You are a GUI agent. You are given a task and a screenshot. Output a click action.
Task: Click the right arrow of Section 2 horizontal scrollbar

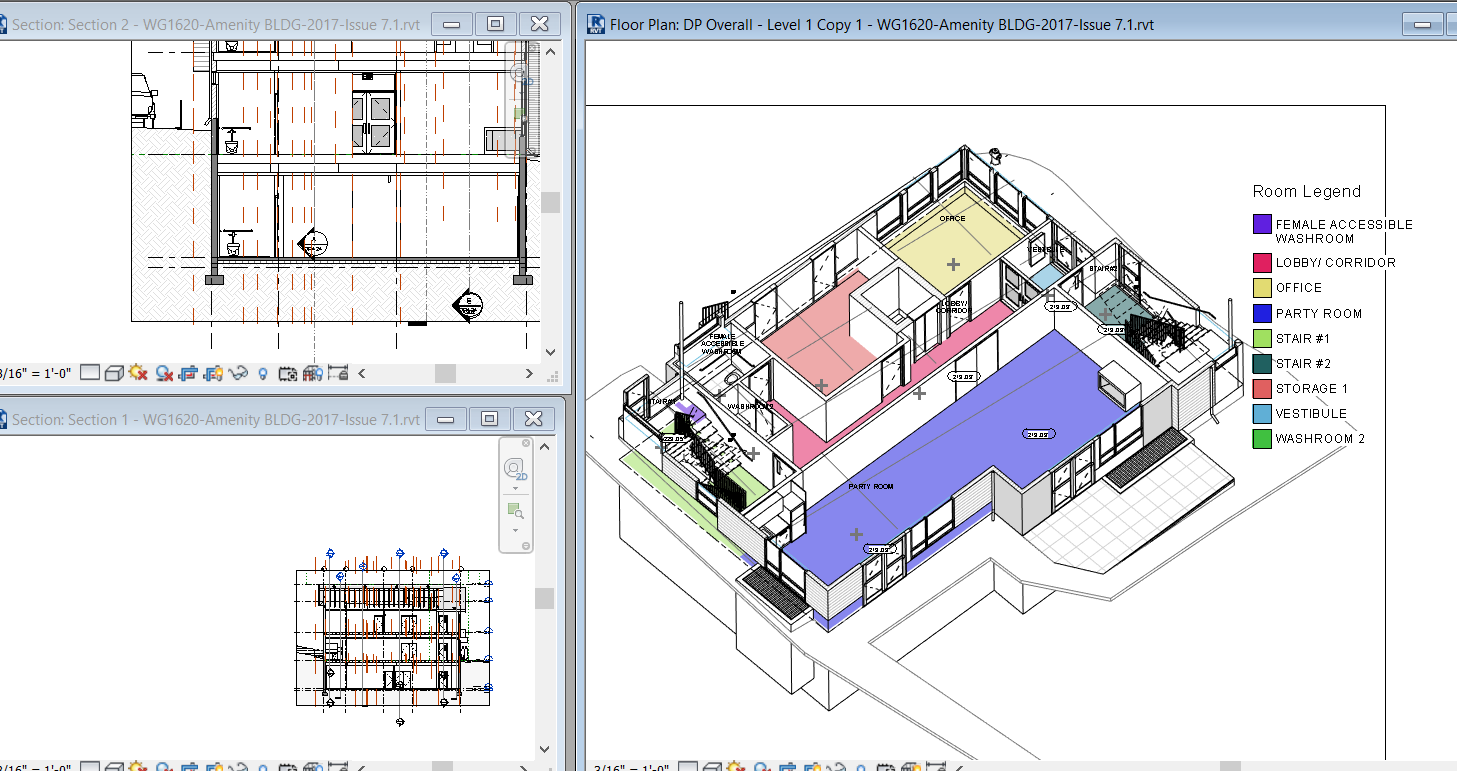(x=528, y=372)
